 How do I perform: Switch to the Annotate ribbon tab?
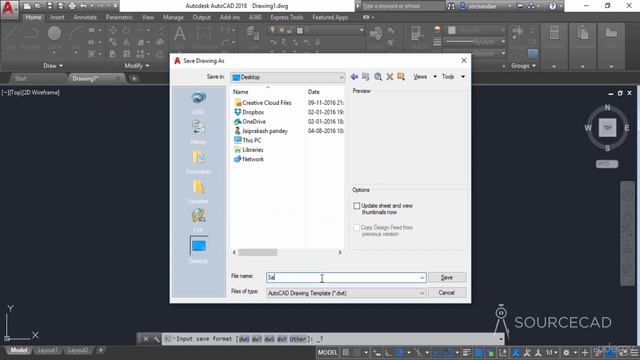85,17
